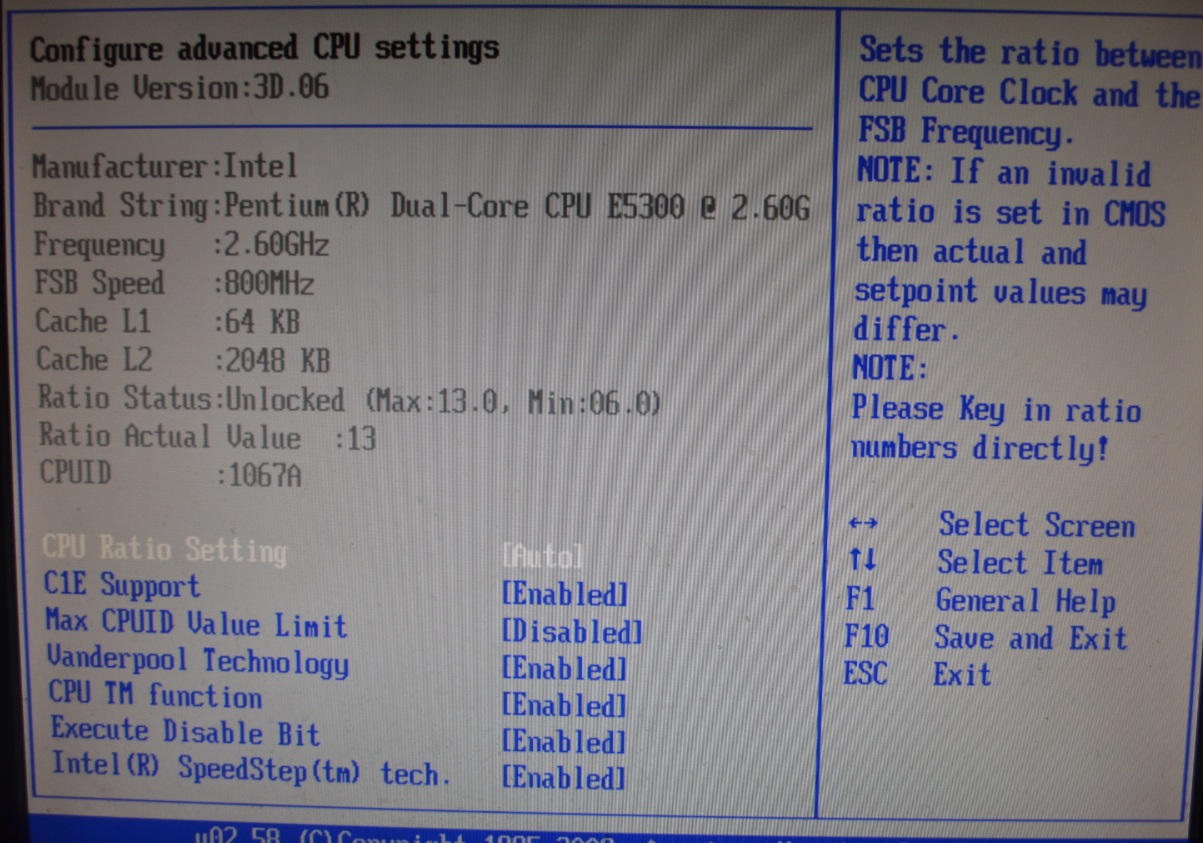Select Max CPUID Value Limit option

tap(196, 624)
